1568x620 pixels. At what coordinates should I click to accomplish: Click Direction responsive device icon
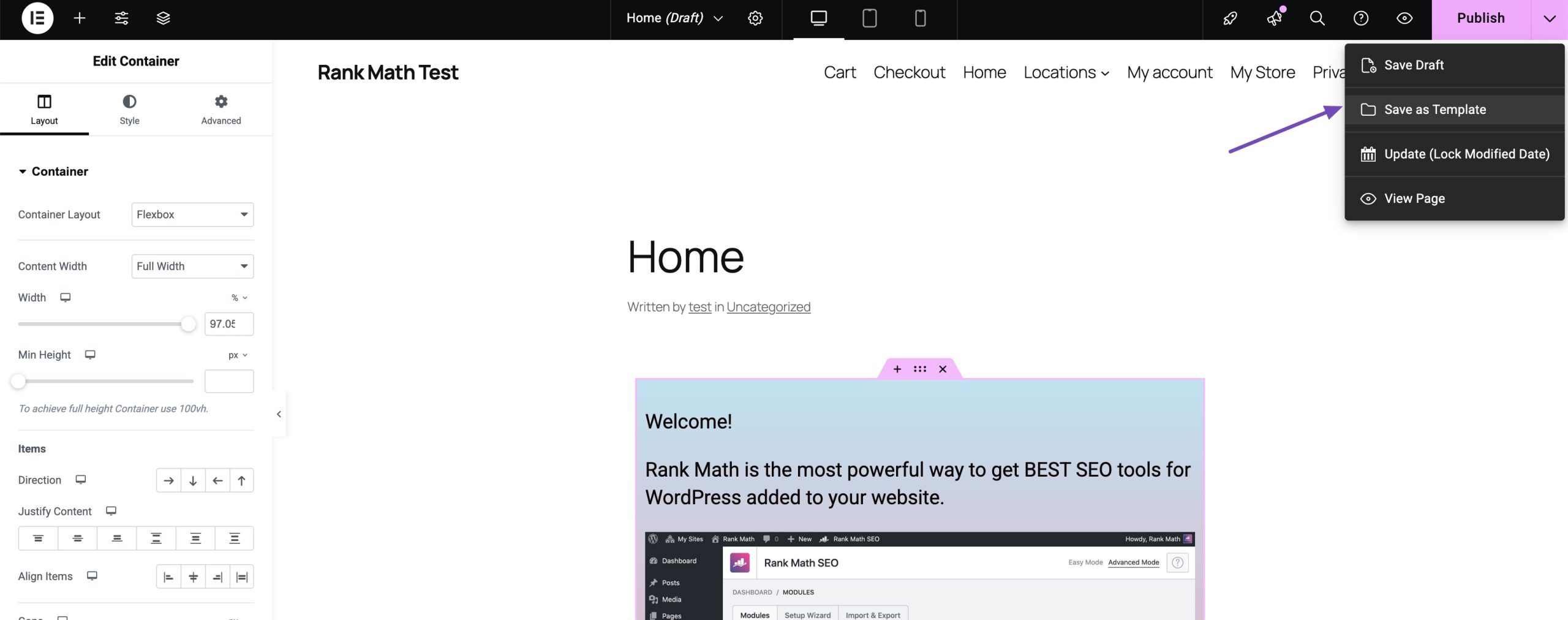[x=80, y=480]
